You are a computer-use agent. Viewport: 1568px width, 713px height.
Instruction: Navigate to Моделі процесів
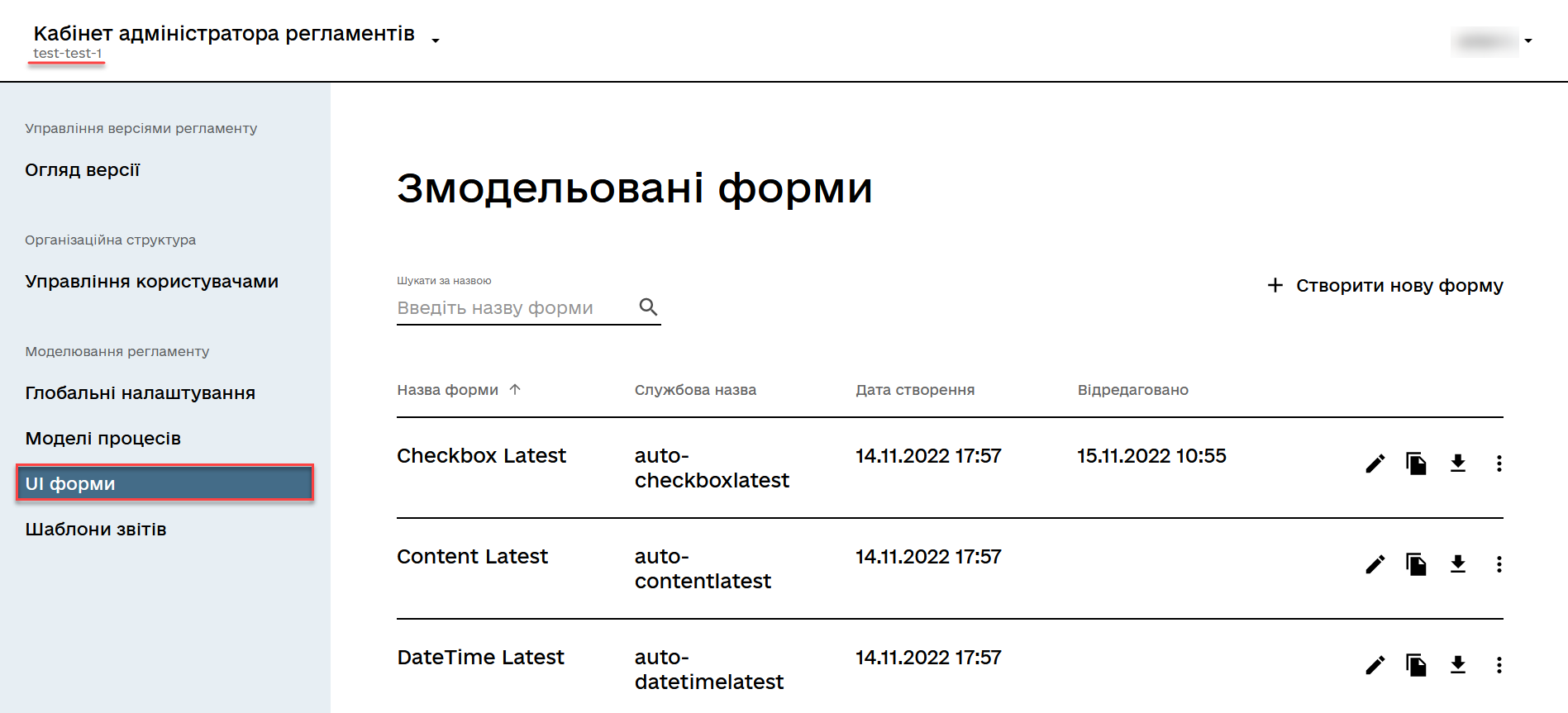coord(102,439)
